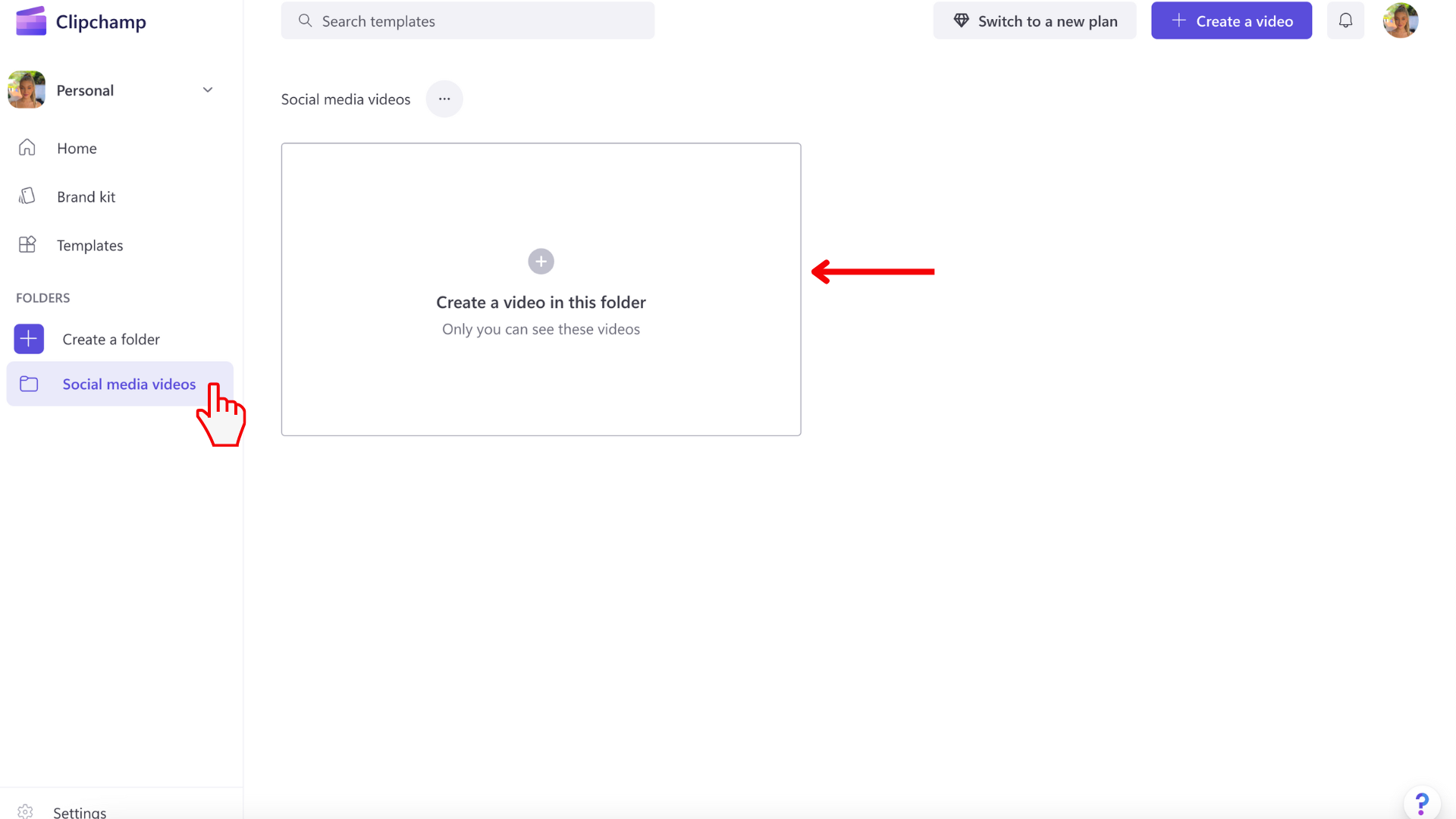Screen dimensions: 1456x819
Task: Open the Home menu item
Action: coord(76,148)
